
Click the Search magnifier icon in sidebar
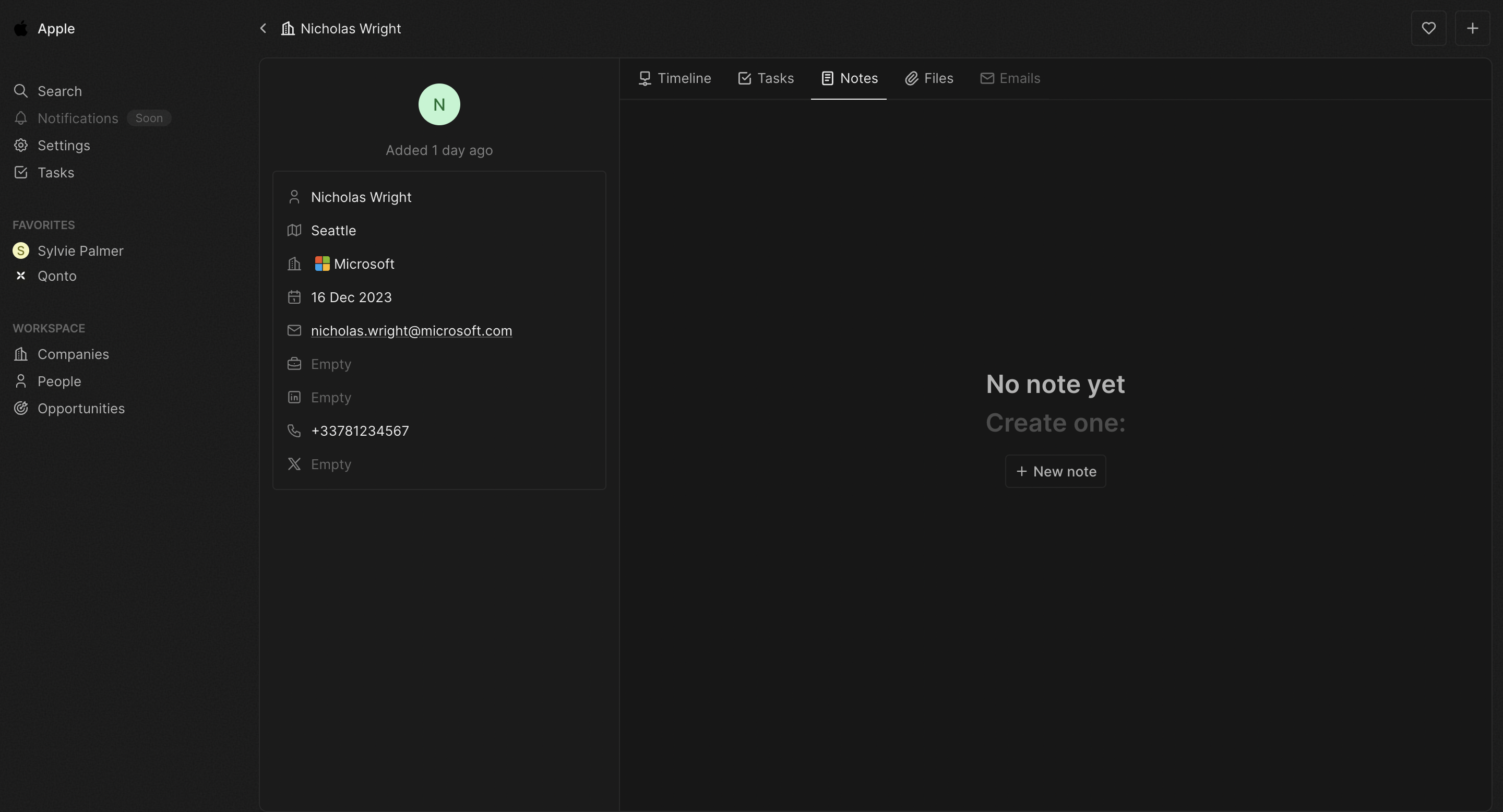coord(21,91)
